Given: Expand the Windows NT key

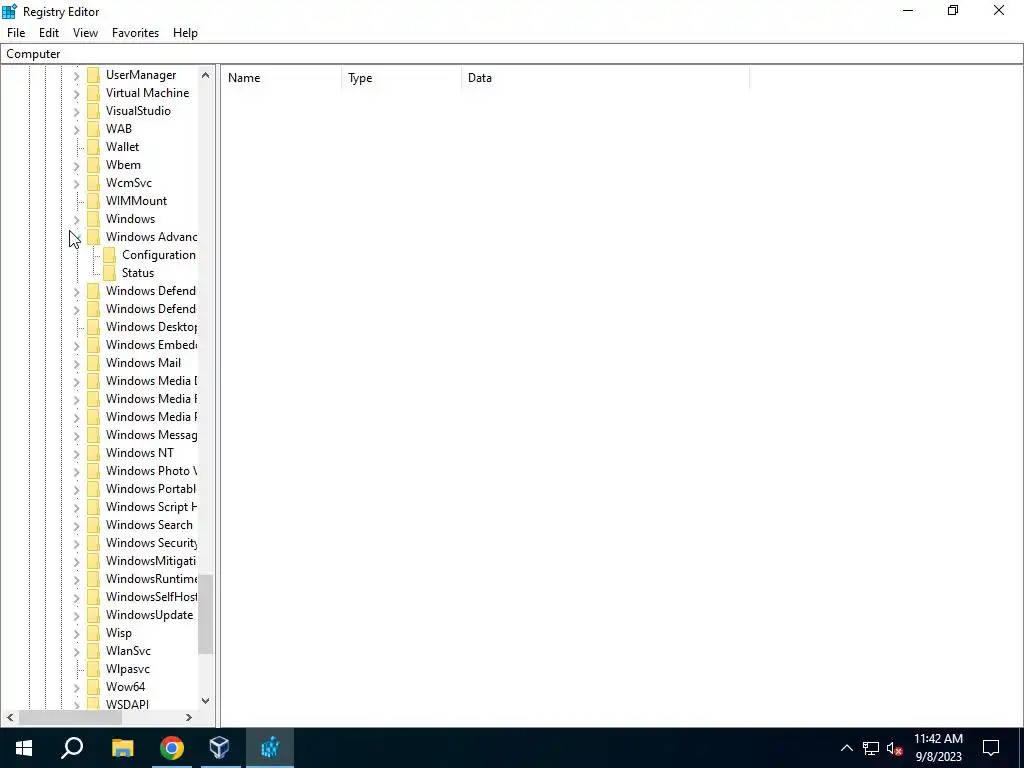Looking at the screenshot, I should [76, 453].
